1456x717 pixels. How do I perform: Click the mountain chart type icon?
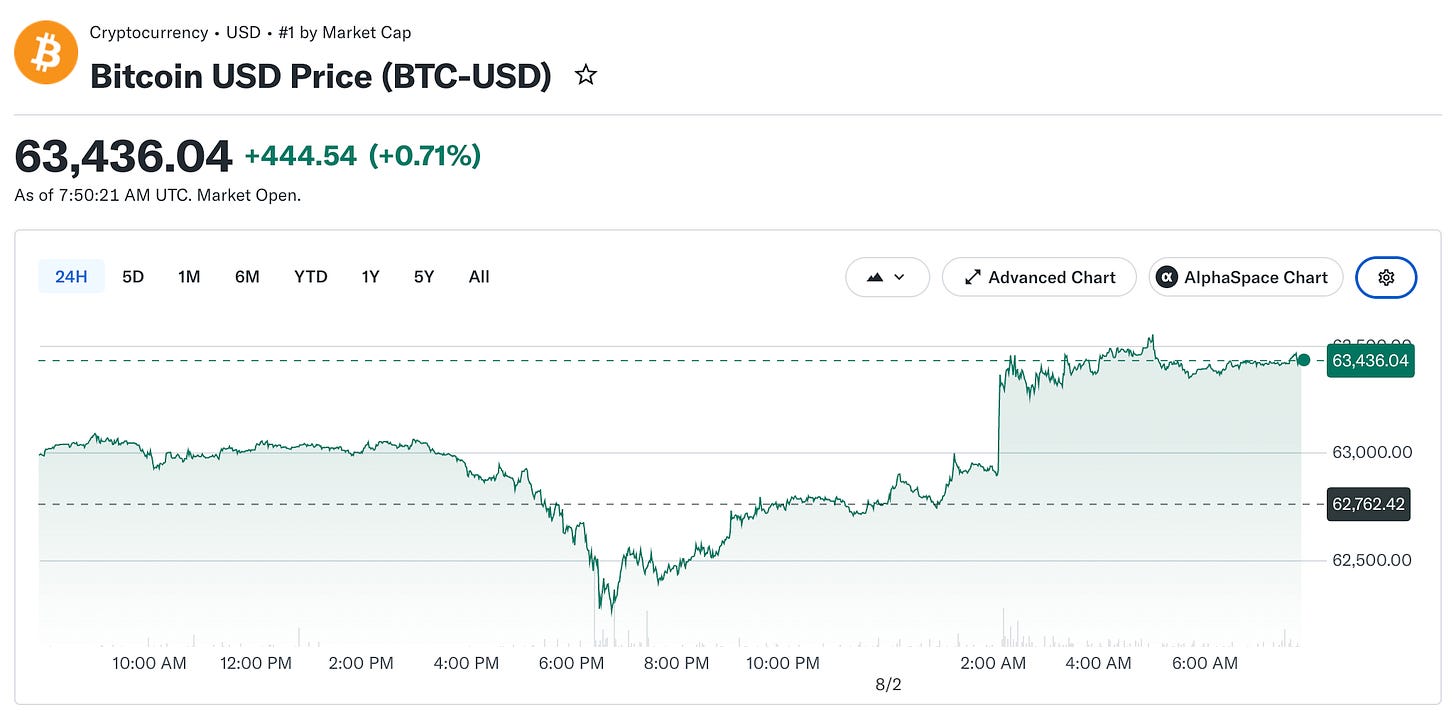click(x=875, y=278)
